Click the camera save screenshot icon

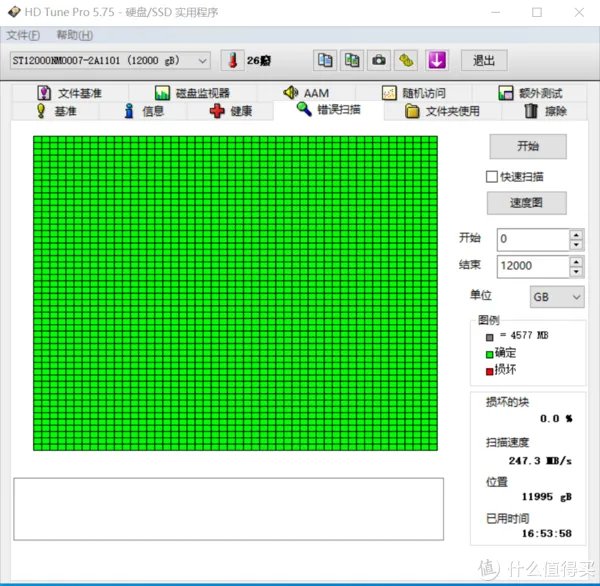(x=379, y=60)
